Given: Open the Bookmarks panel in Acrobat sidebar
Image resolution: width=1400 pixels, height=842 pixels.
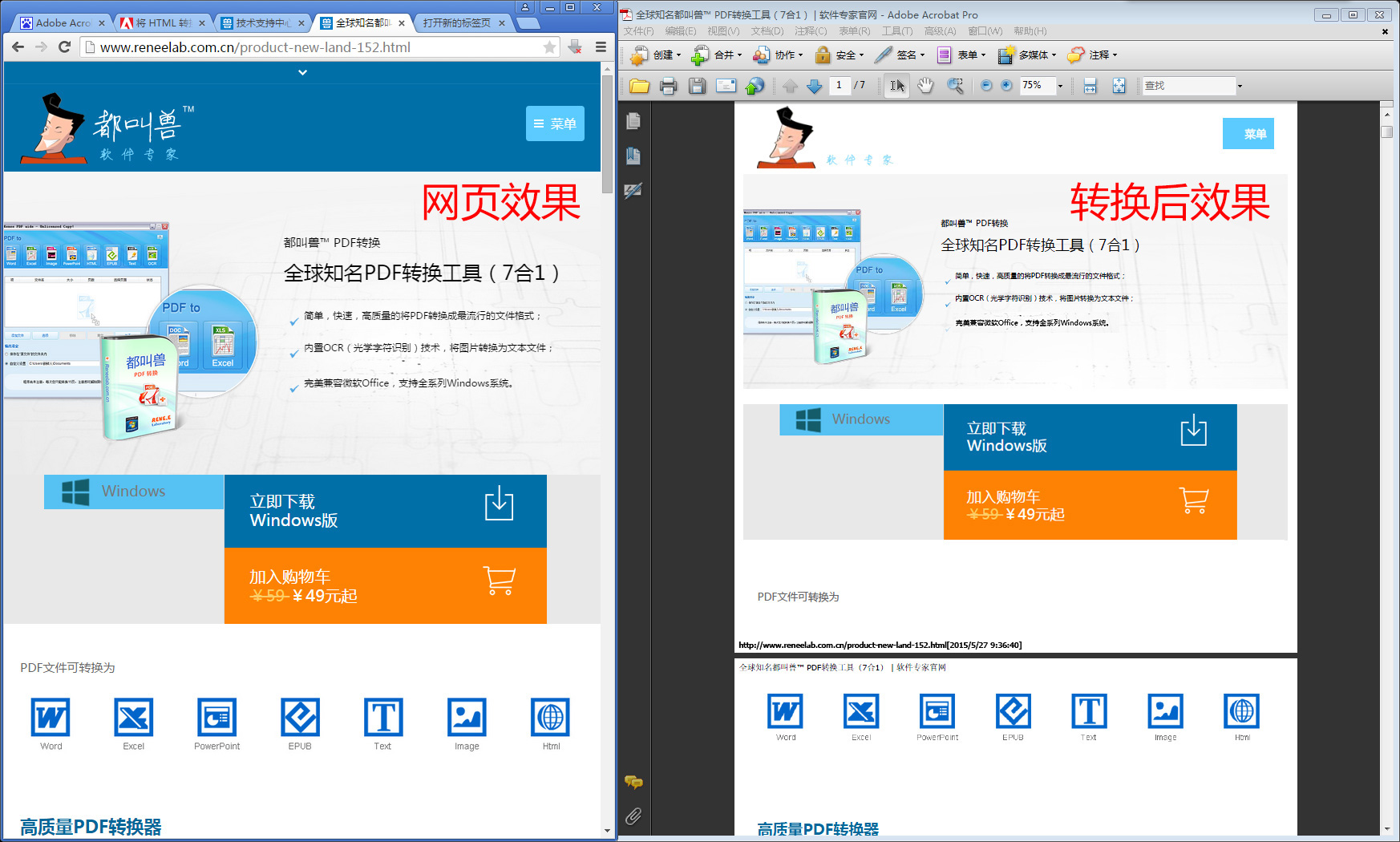Looking at the screenshot, I should coord(633,156).
